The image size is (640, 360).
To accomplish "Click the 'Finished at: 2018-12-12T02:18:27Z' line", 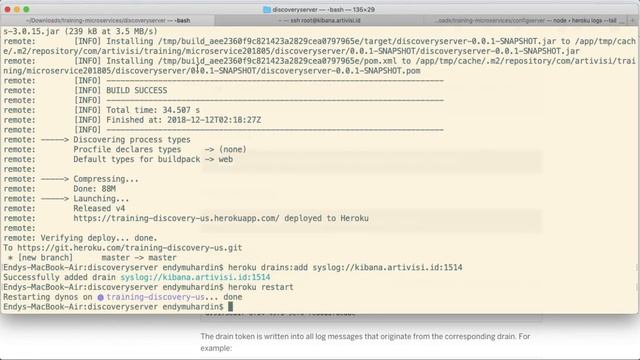I will 184,120.
